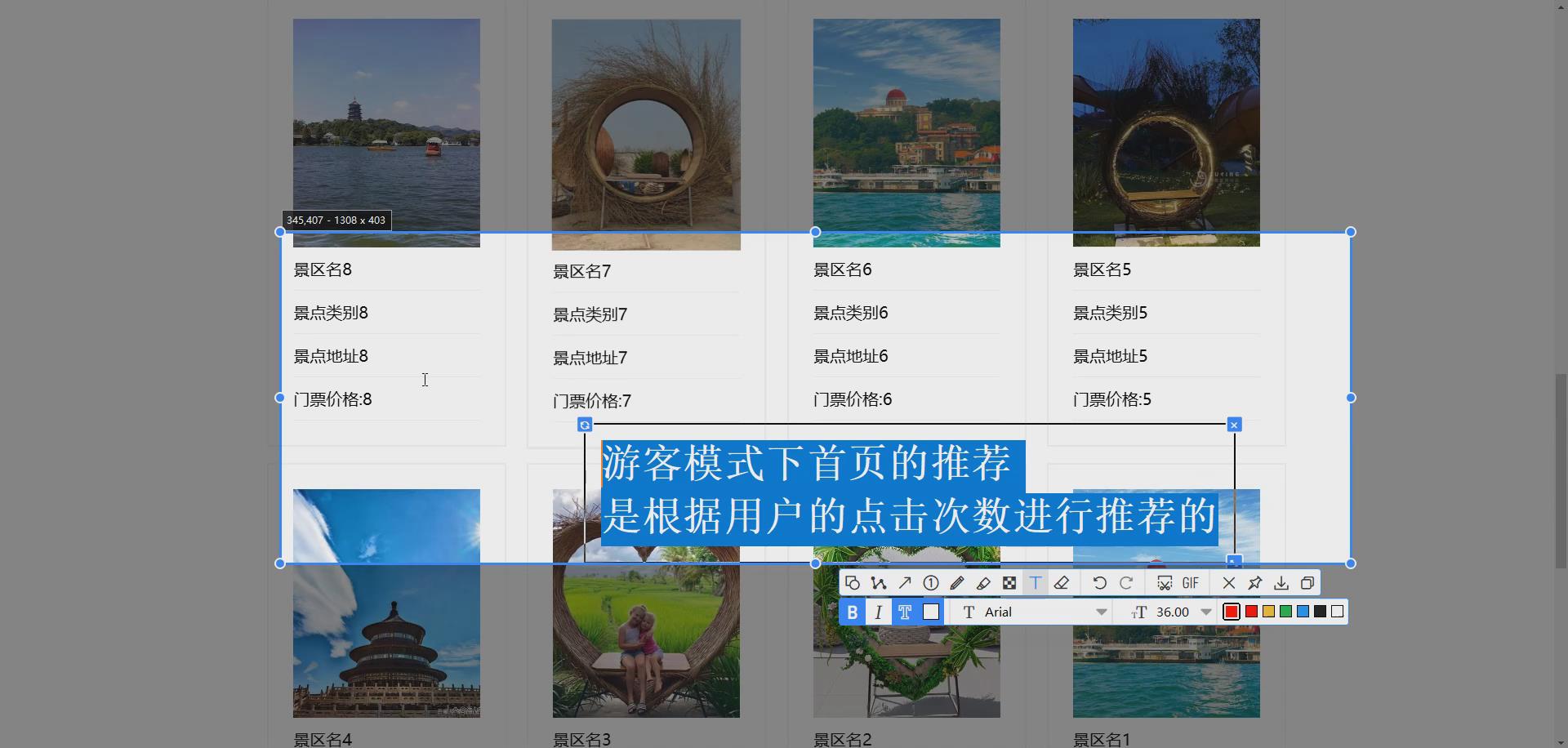Open the 景区名4 temple photo
Viewport: 1568px width, 748px height.
(386, 603)
